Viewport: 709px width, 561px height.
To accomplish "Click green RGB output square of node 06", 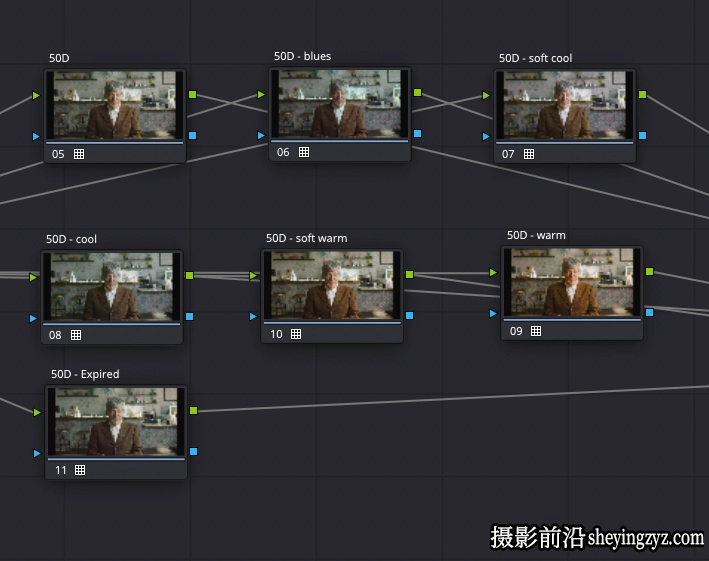I will (417, 93).
